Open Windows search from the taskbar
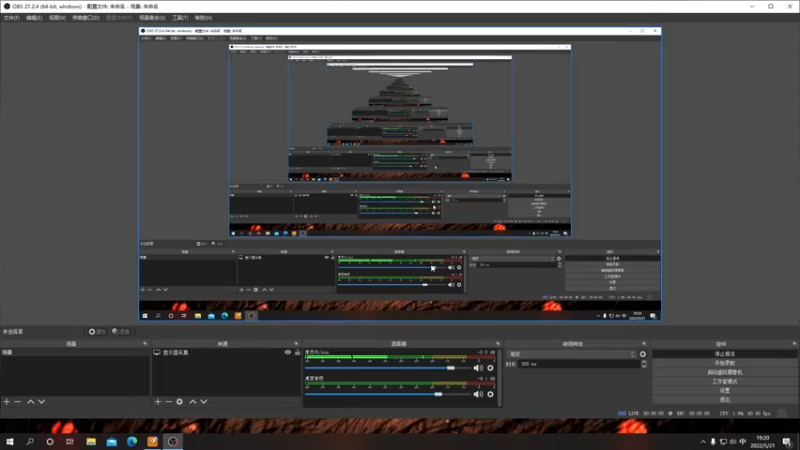The image size is (800, 450). click(30, 441)
